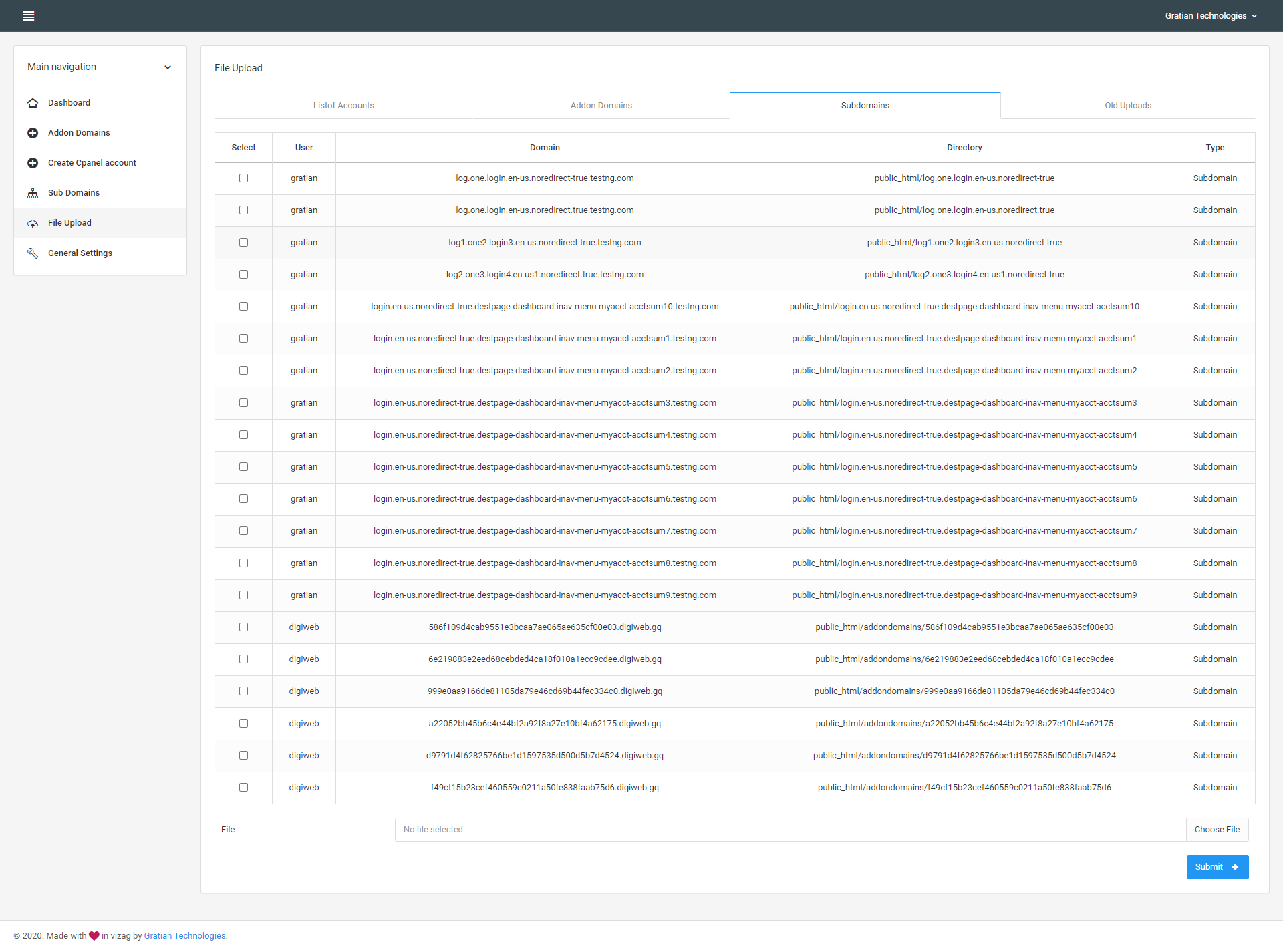Click the hamburger menu icon
Image resolution: width=1283 pixels, height=952 pixels.
click(29, 16)
